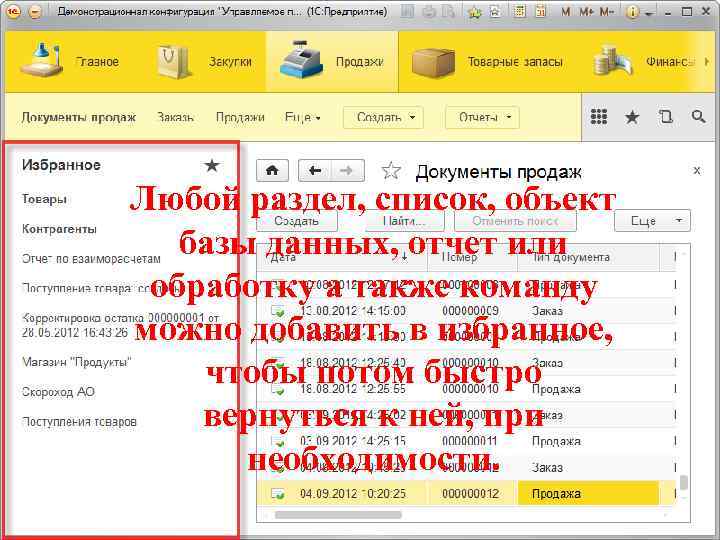The image size is (720, 540).
Task: Open the history icon in tools panel
Action: 665,117
